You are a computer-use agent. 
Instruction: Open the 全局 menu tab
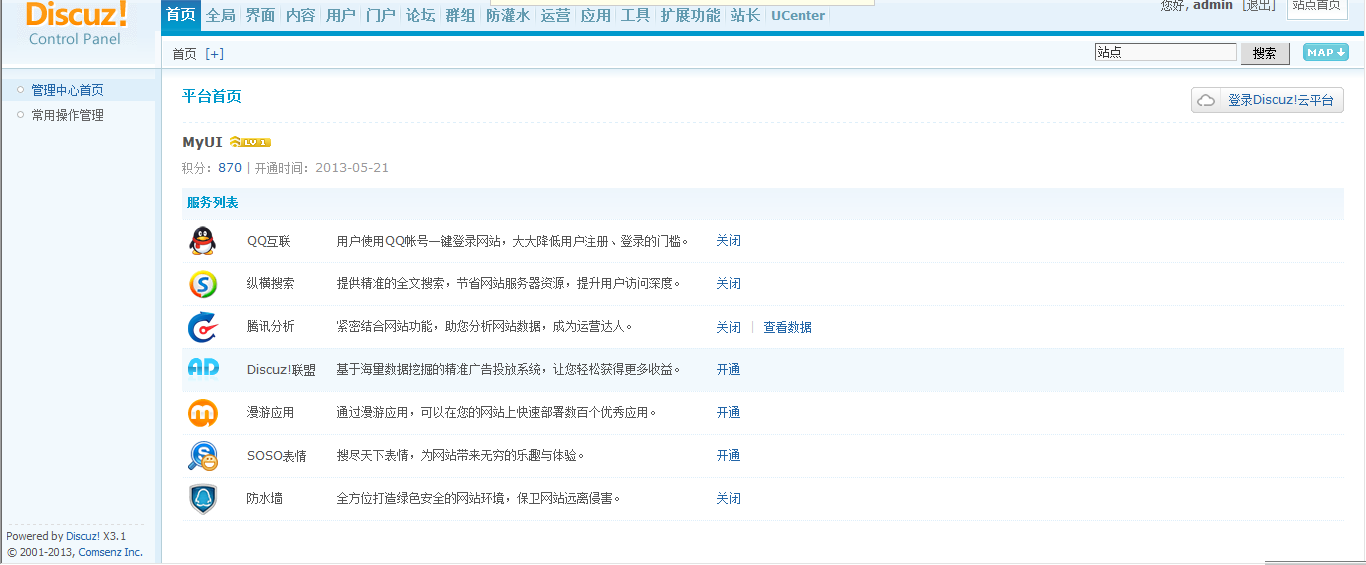click(220, 15)
